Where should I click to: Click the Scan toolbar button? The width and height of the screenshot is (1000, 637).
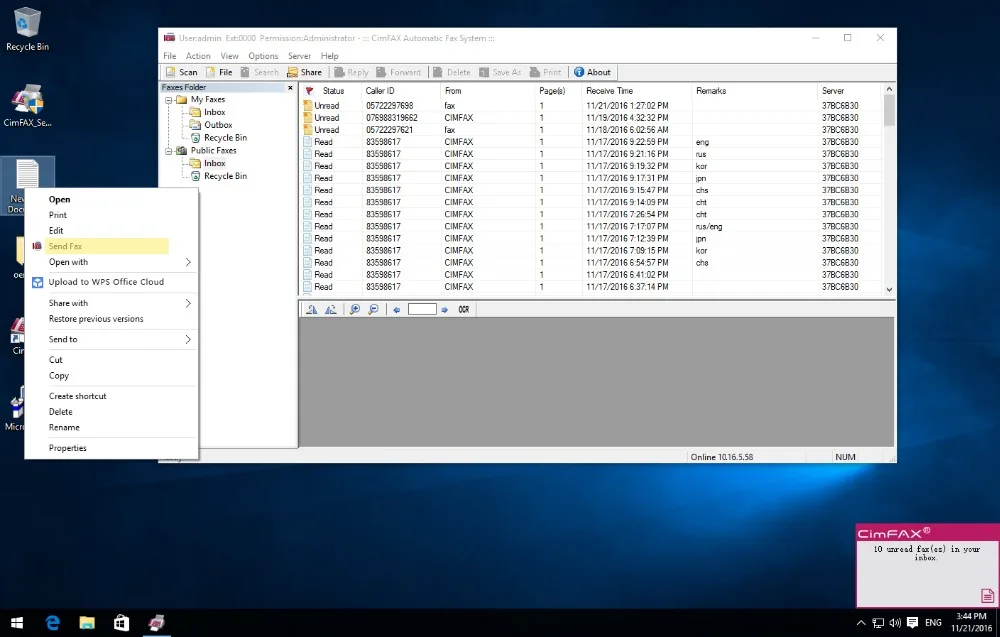[x=182, y=72]
